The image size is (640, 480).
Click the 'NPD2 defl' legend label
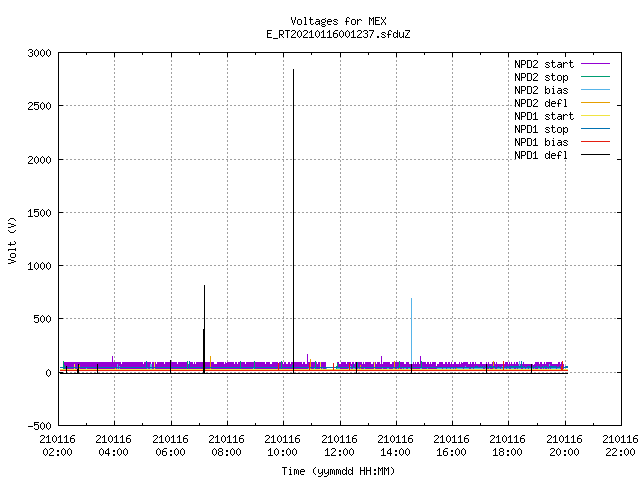coord(541,103)
